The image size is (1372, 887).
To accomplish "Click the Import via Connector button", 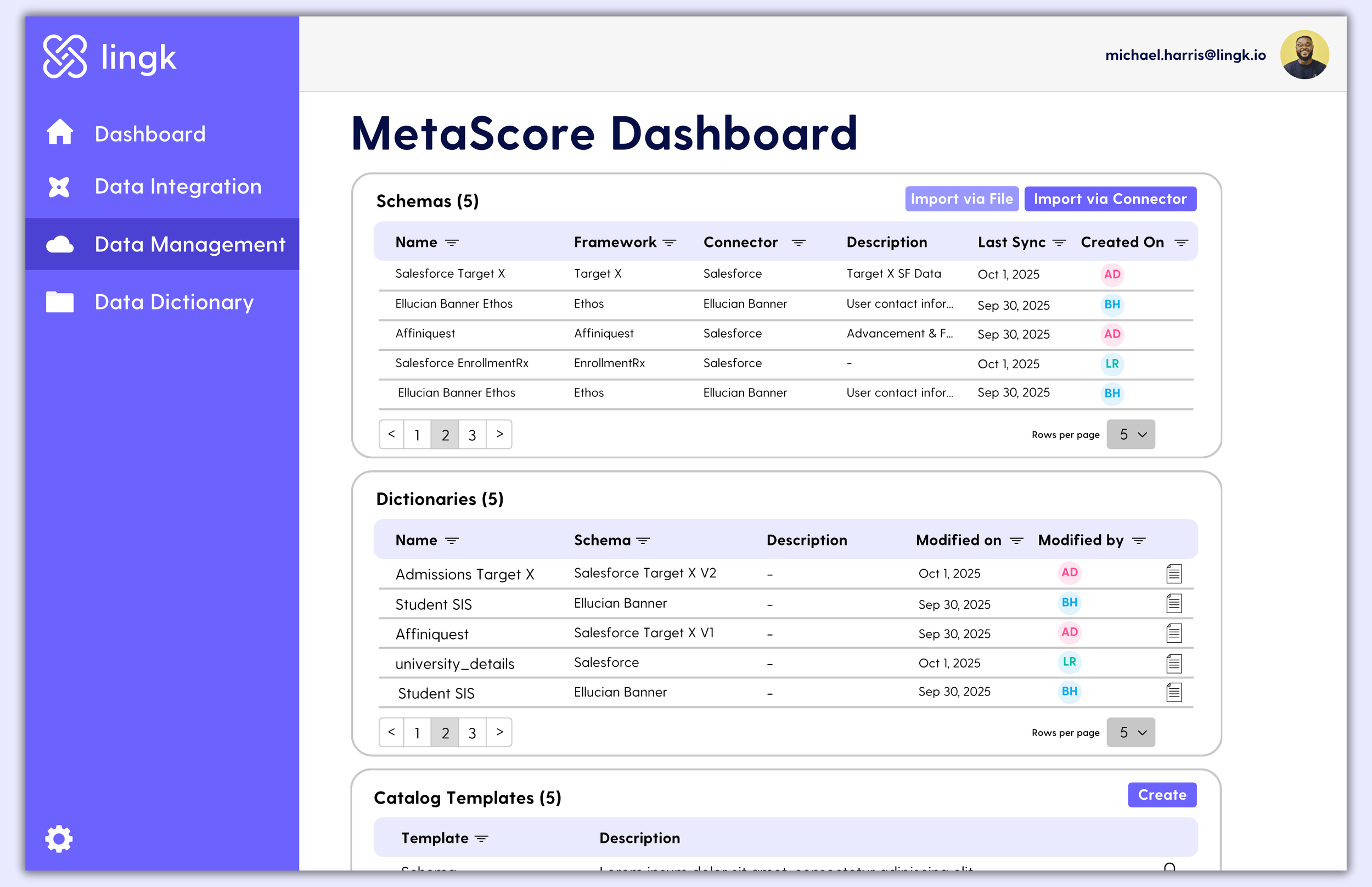I will [x=1110, y=199].
